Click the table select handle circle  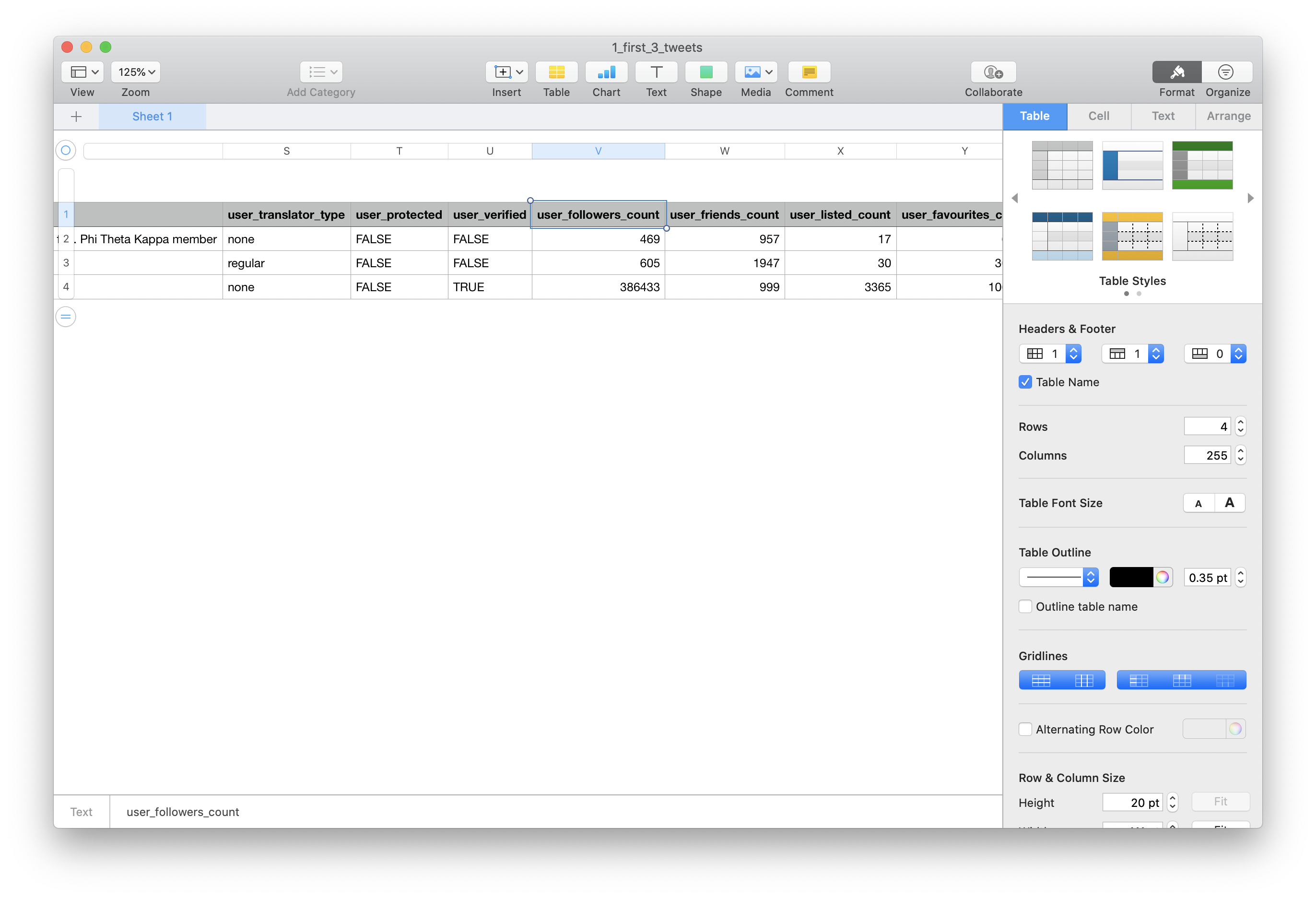[66, 150]
